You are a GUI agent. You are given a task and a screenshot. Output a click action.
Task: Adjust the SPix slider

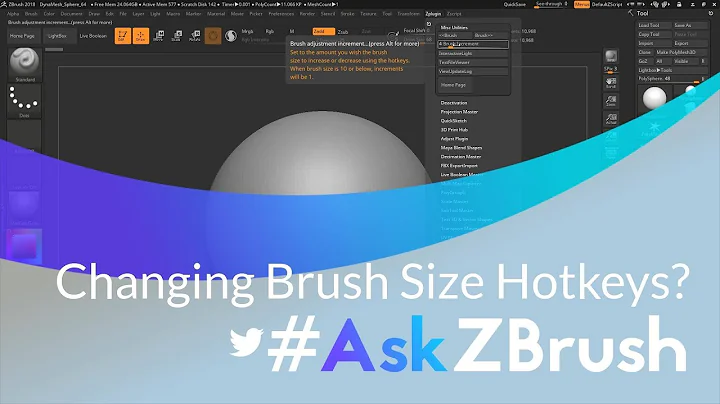pos(611,69)
